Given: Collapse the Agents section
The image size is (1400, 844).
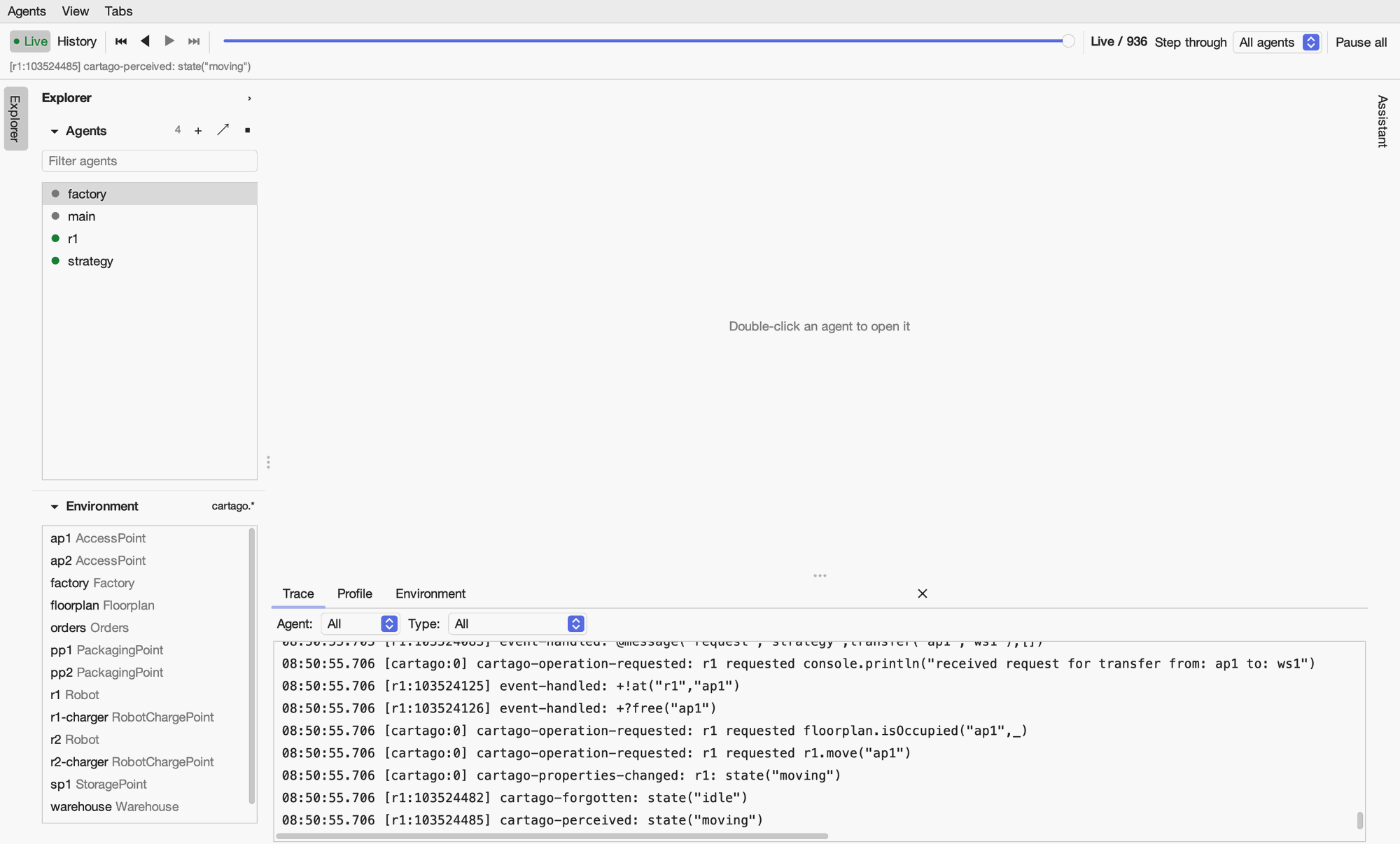Looking at the screenshot, I should coord(55,132).
